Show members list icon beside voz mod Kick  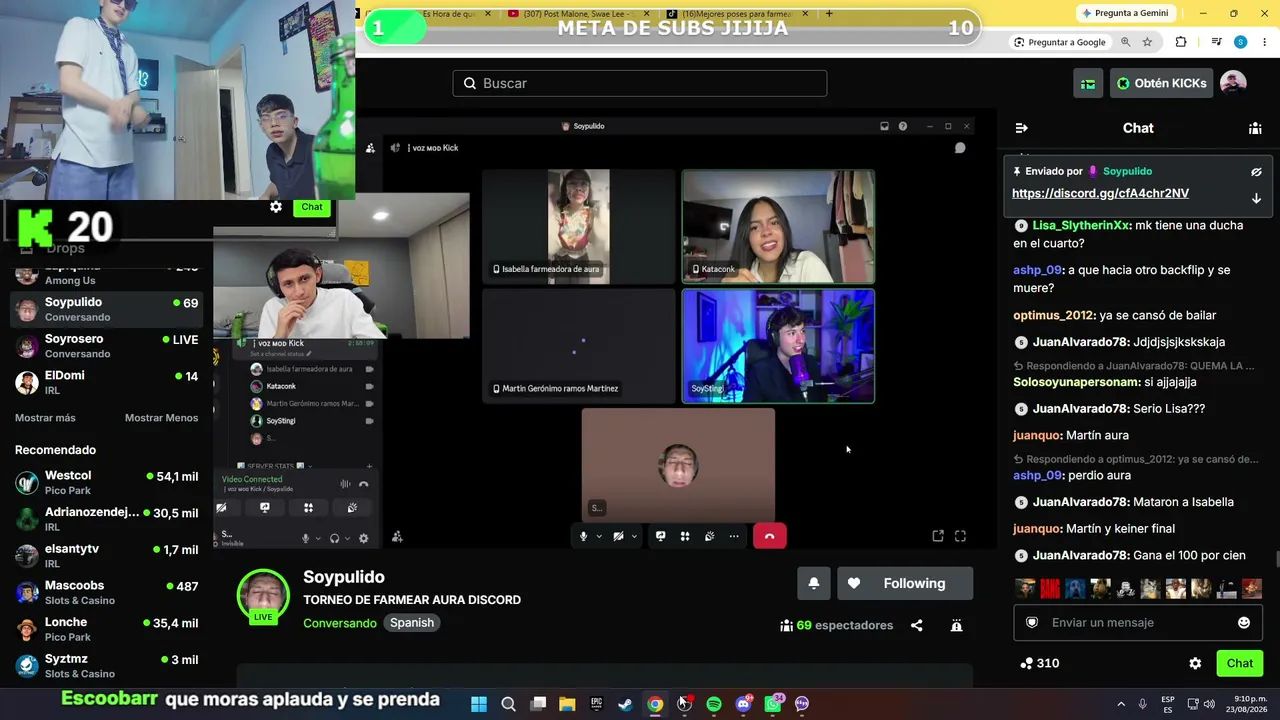coord(370,148)
